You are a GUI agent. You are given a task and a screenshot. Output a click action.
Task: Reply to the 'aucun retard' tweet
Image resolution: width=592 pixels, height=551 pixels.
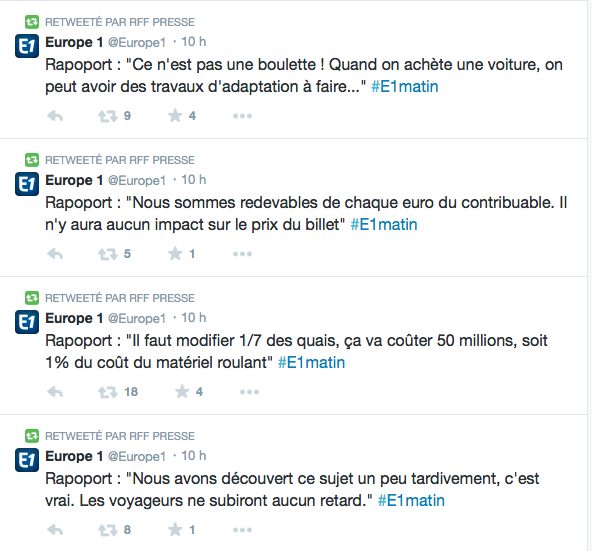pyautogui.click(x=55, y=529)
